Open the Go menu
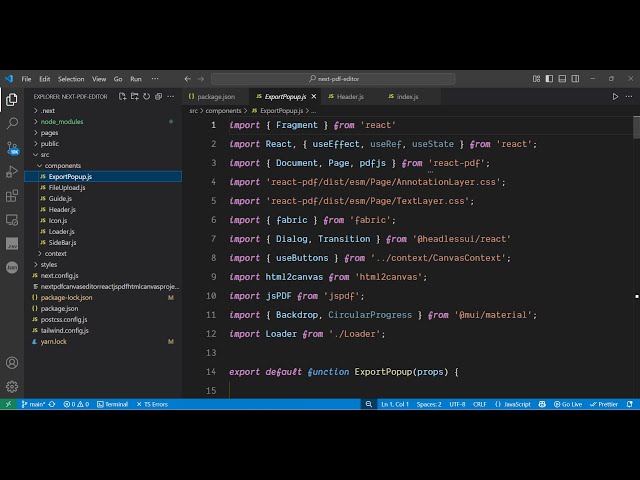640x480 pixels. tap(118, 79)
